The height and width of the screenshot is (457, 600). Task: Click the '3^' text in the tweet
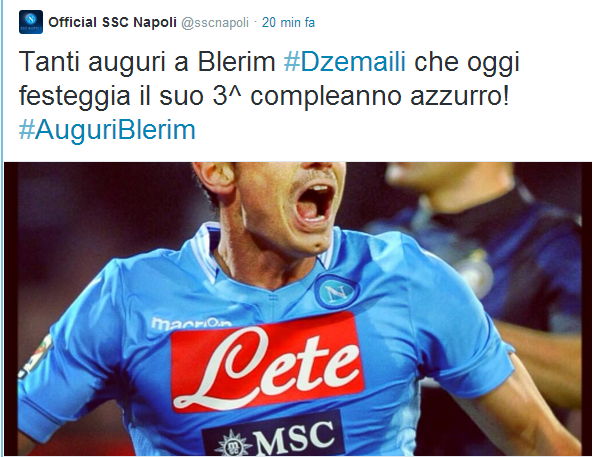point(227,95)
